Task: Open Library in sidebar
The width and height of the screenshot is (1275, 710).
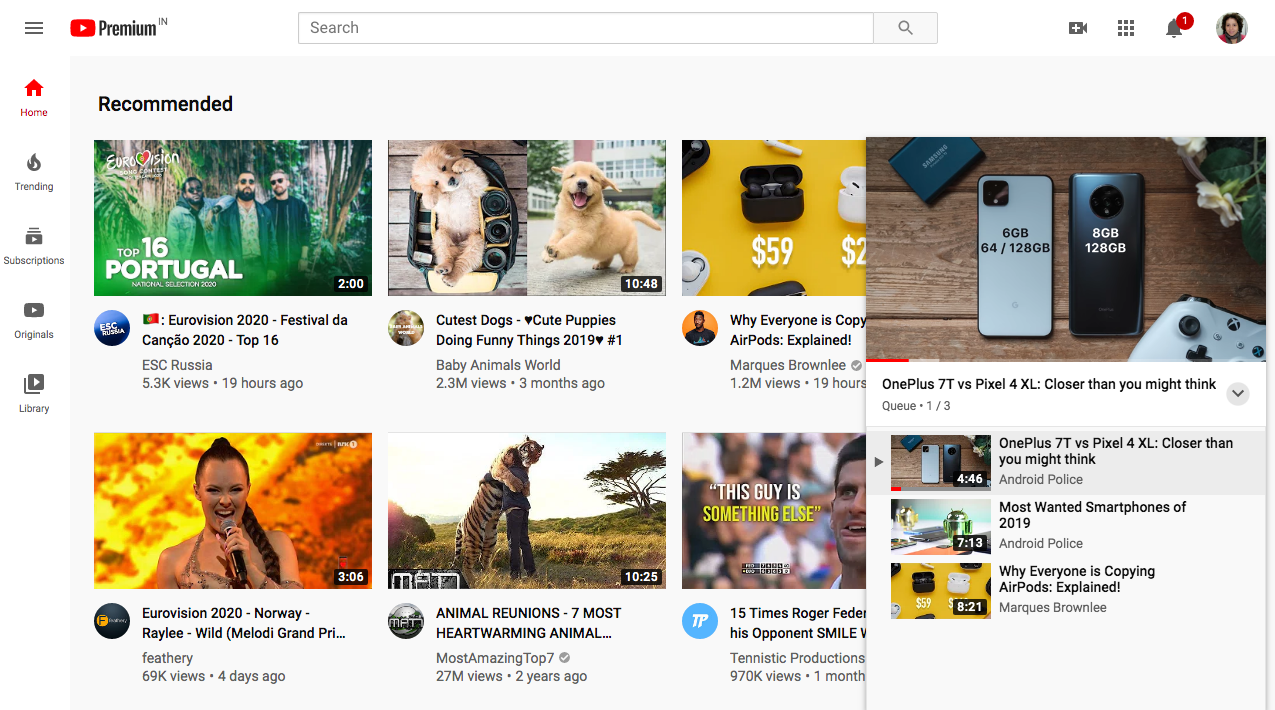Action: point(34,394)
